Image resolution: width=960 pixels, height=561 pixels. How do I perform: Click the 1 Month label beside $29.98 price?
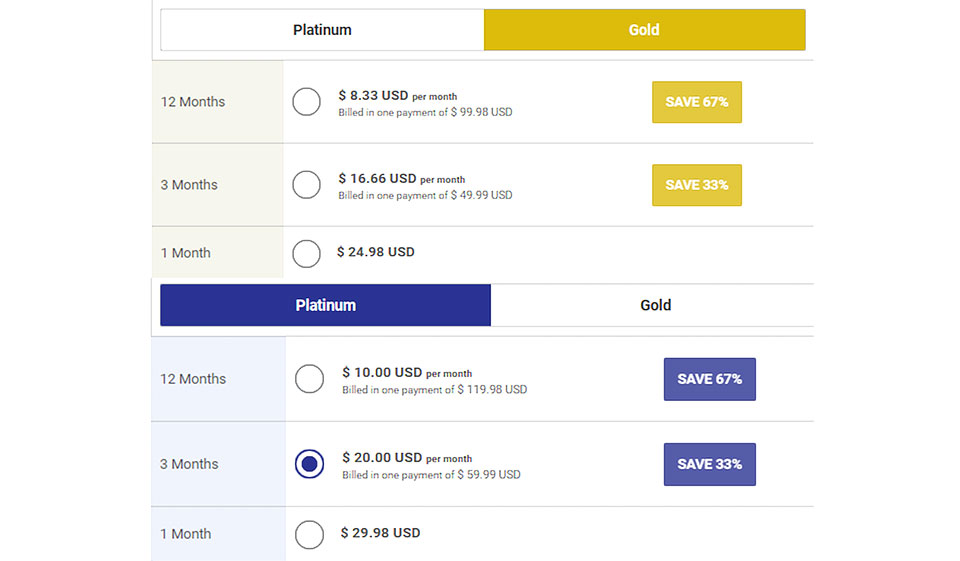click(x=186, y=534)
